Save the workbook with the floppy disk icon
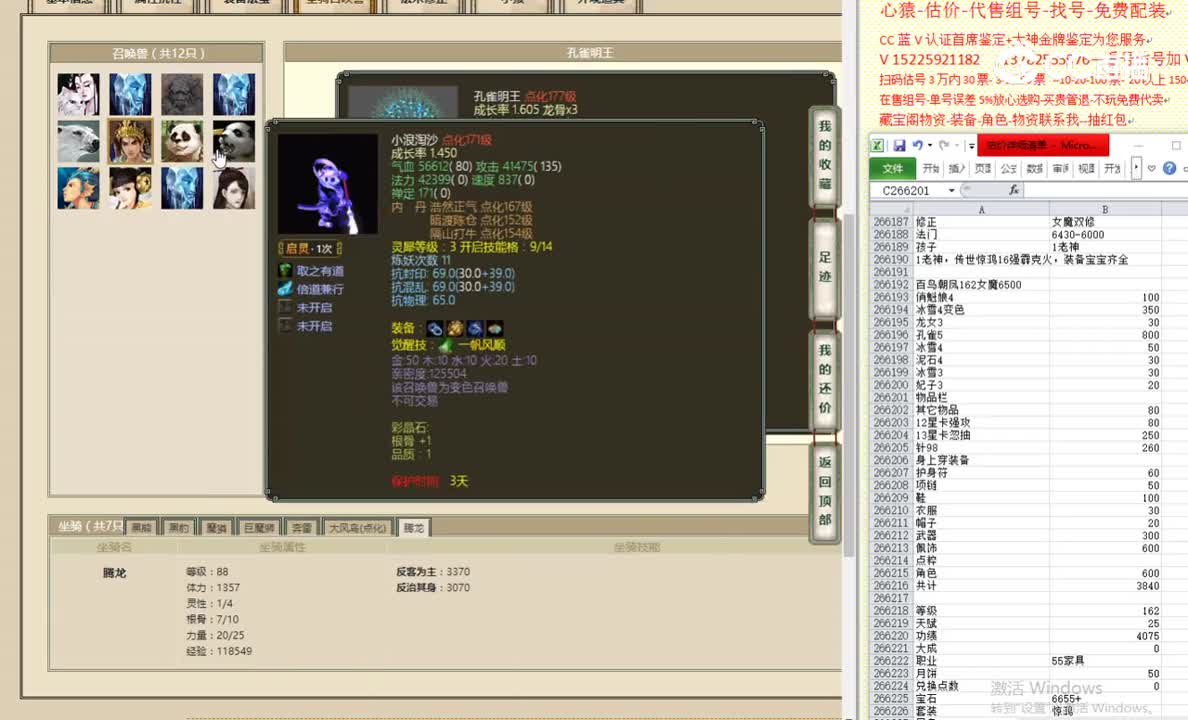1188x720 pixels. [899, 145]
